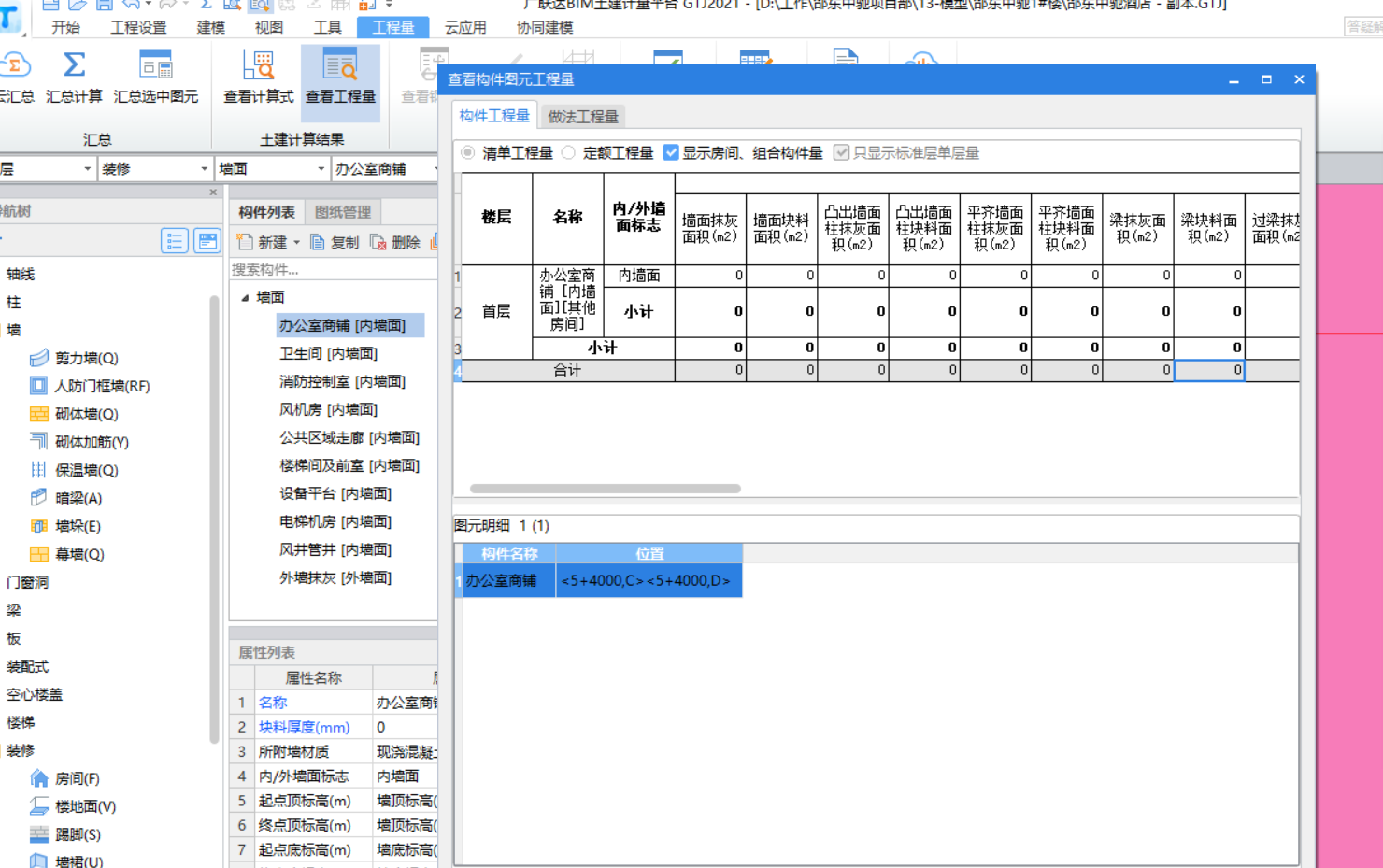Screen dimensions: 1383x868
Task: Select 外墙抹灰 [外墙面] component
Action: (x=335, y=577)
